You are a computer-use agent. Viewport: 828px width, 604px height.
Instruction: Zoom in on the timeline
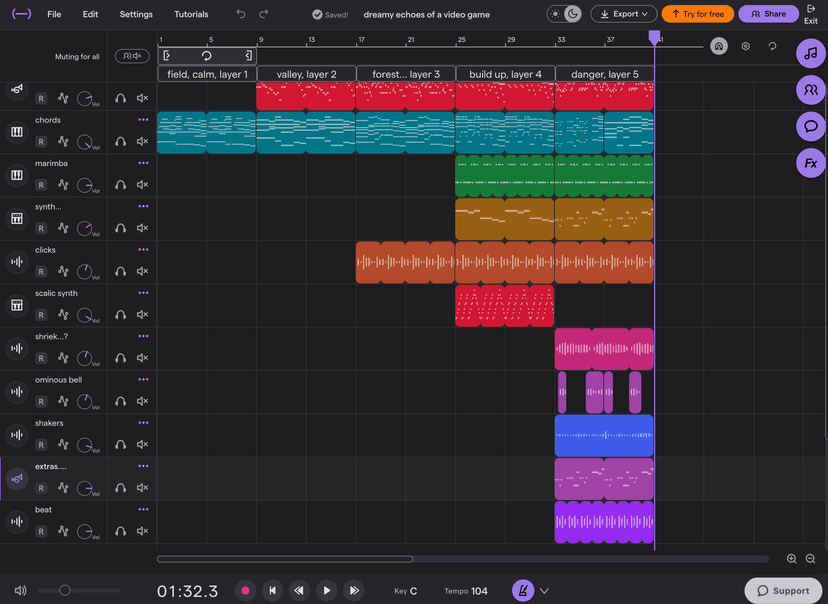tap(791, 559)
